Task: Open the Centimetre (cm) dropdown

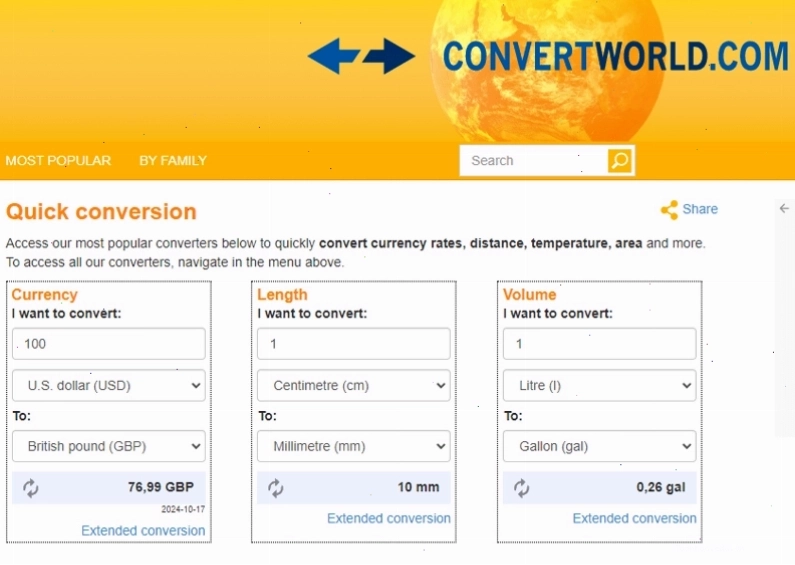Action: click(354, 385)
